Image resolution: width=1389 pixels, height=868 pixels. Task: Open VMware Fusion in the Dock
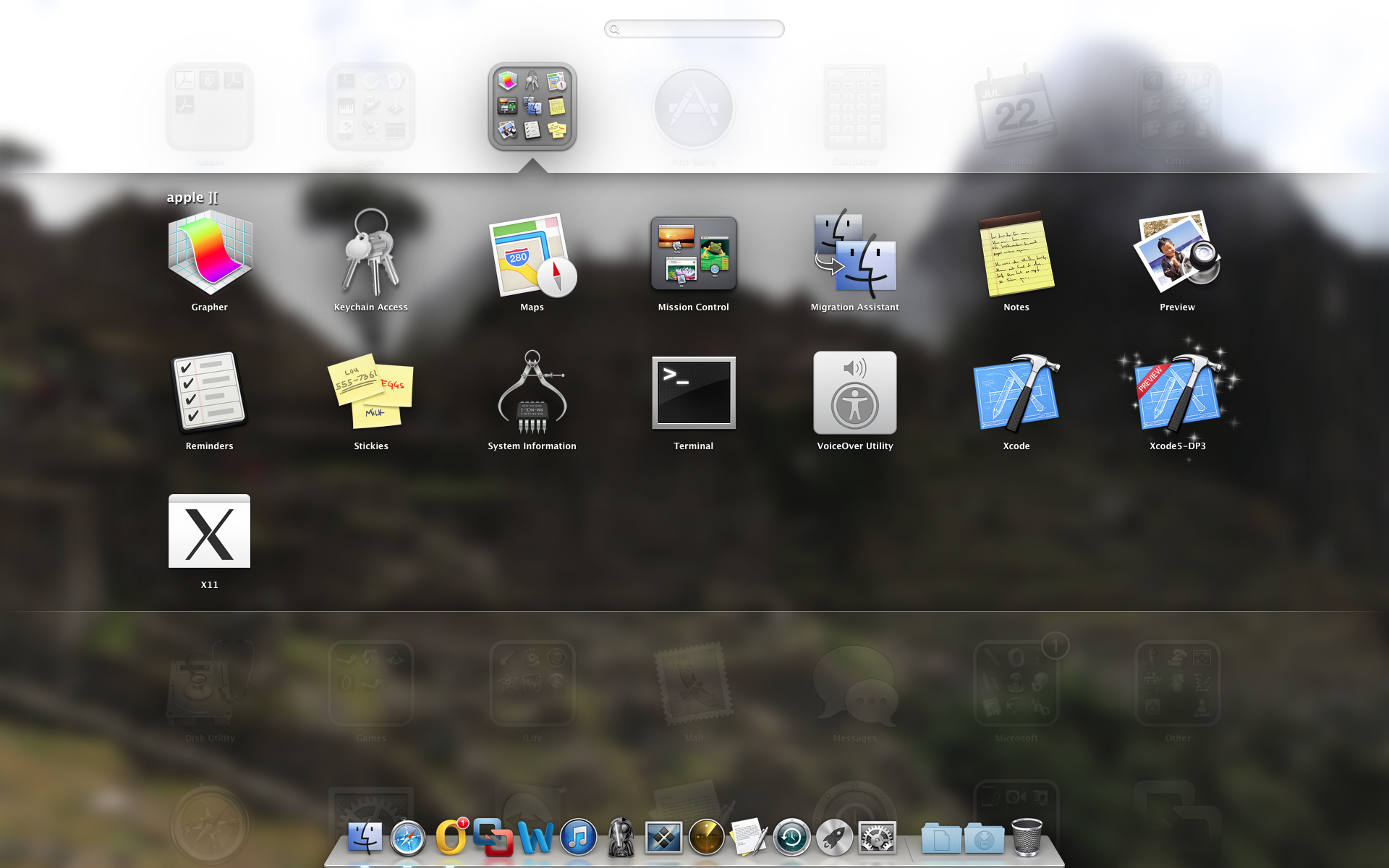click(x=493, y=838)
